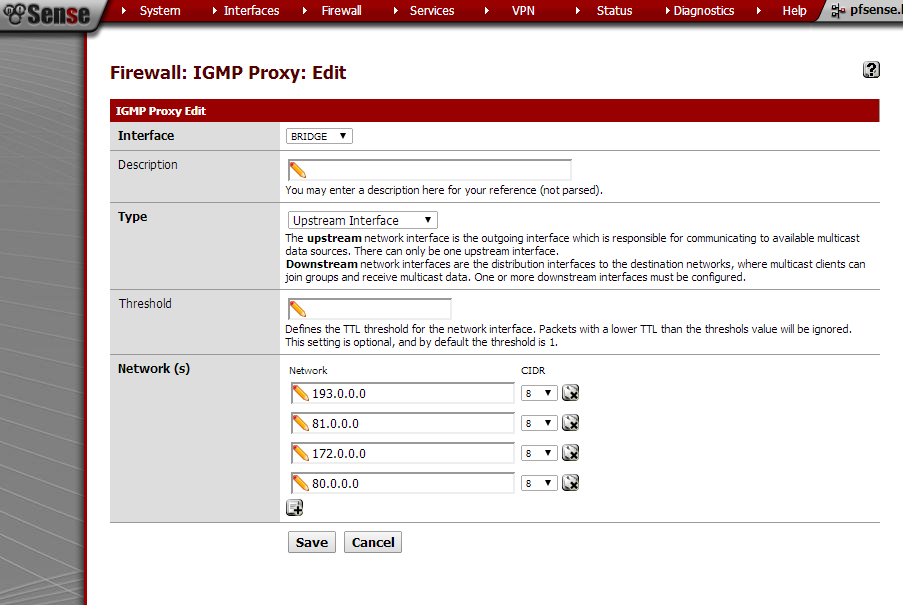Open the Services menu
Screen dimensions: 903x605
point(432,10)
